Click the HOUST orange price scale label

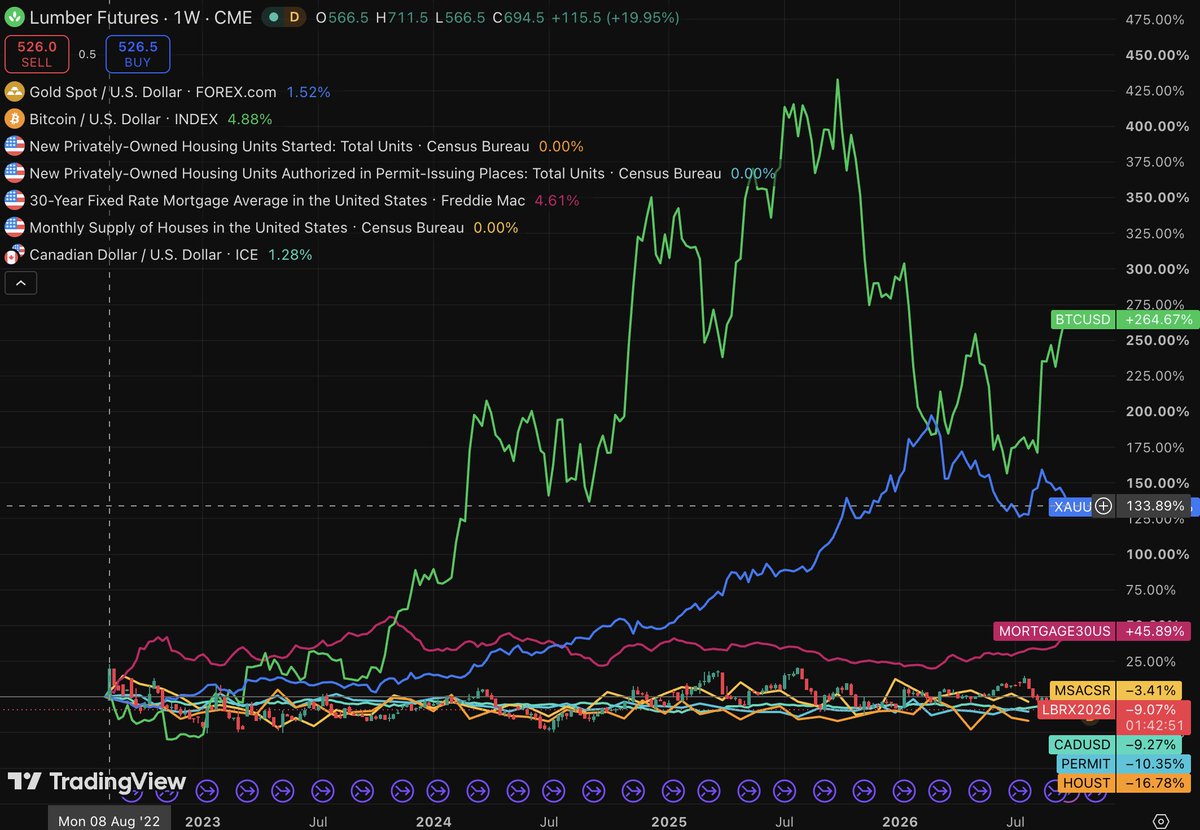point(1086,782)
